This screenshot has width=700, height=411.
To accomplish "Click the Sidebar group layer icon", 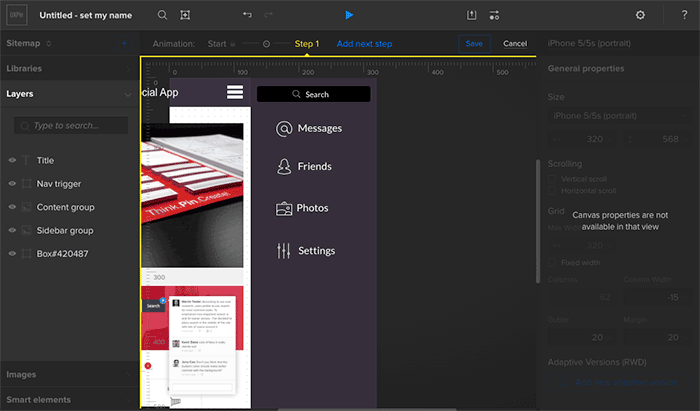I will pyautogui.click(x=26, y=230).
